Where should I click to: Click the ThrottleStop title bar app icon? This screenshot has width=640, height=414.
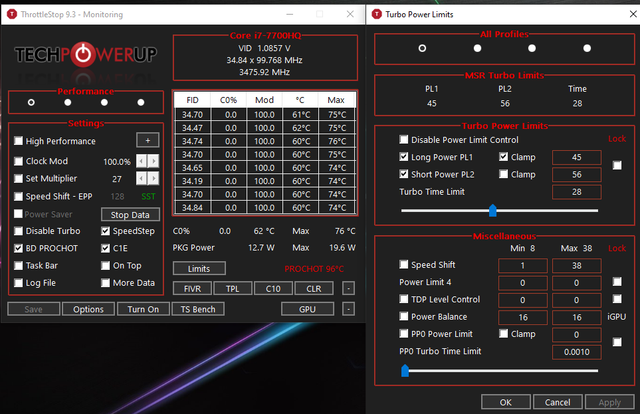click(12, 14)
